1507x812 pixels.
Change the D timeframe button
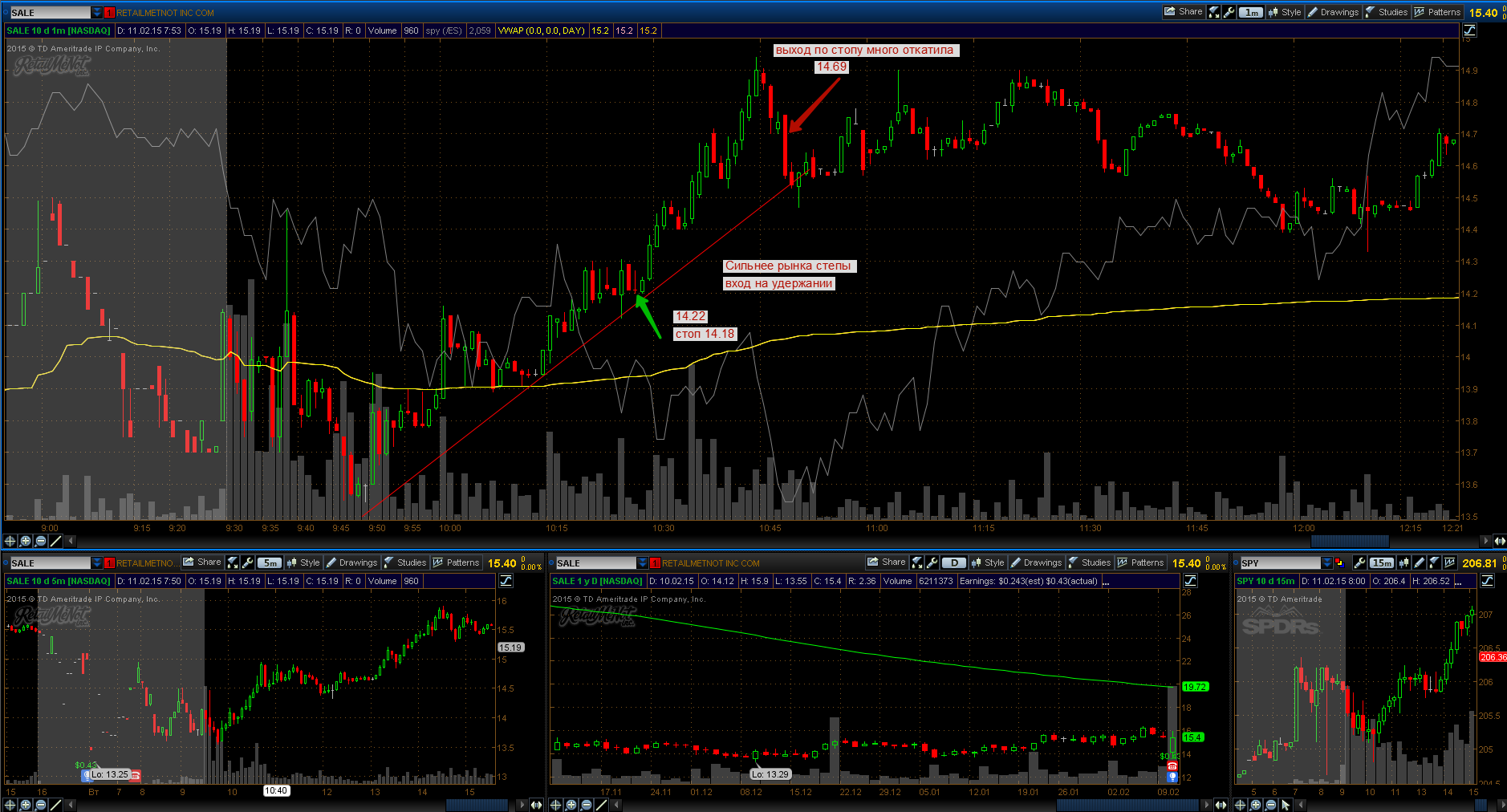point(954,562)
